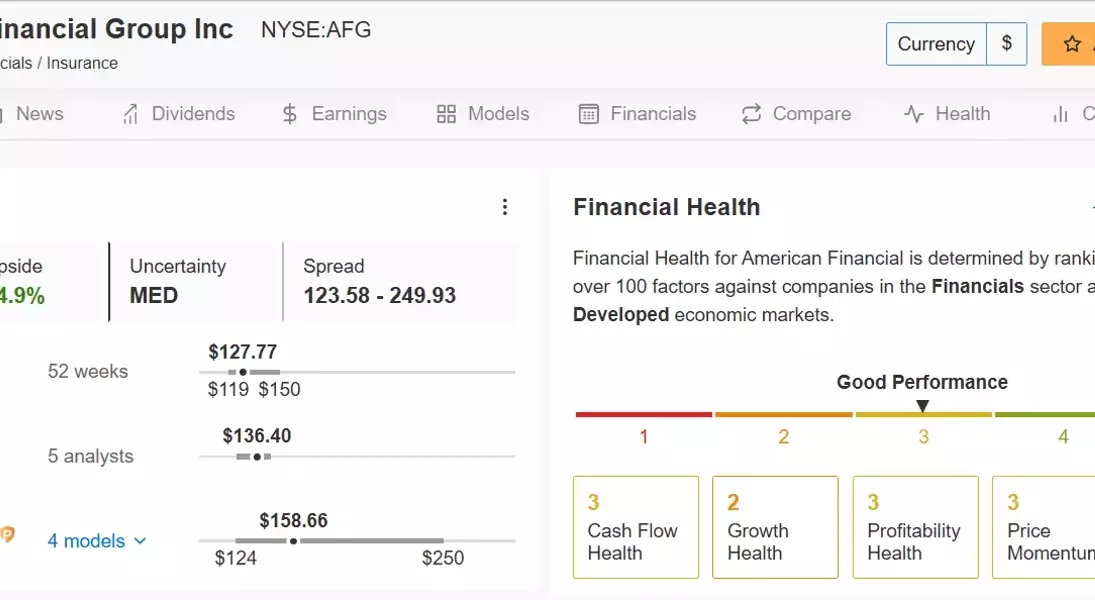The height and width of the screenshot is (600, 1095).
Task: Click the Health pulse line icon
Action: (913, 114)
